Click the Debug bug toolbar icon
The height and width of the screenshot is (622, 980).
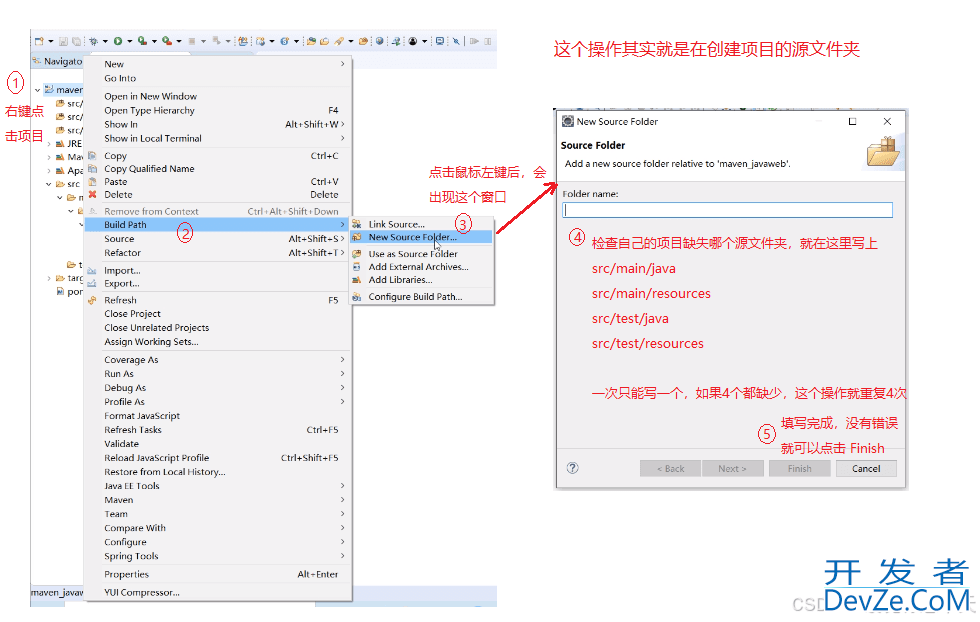[93, 41]
